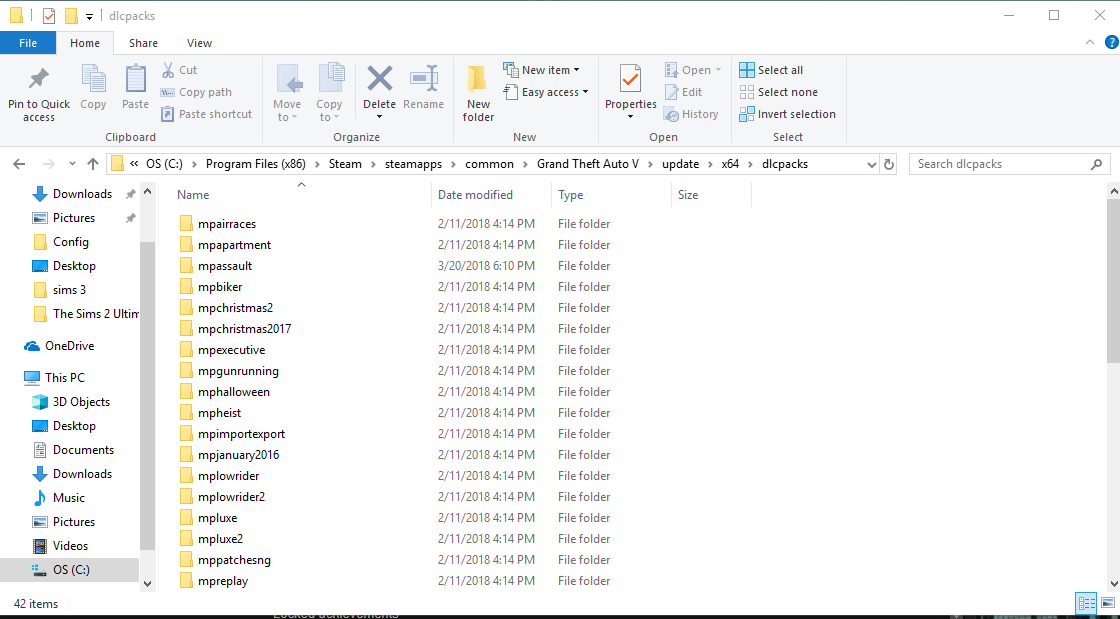This screenshot has height=619, width=1120.
Task: Open address bar history dropdown
Action: pyautogui.click(x=872, y=164)
